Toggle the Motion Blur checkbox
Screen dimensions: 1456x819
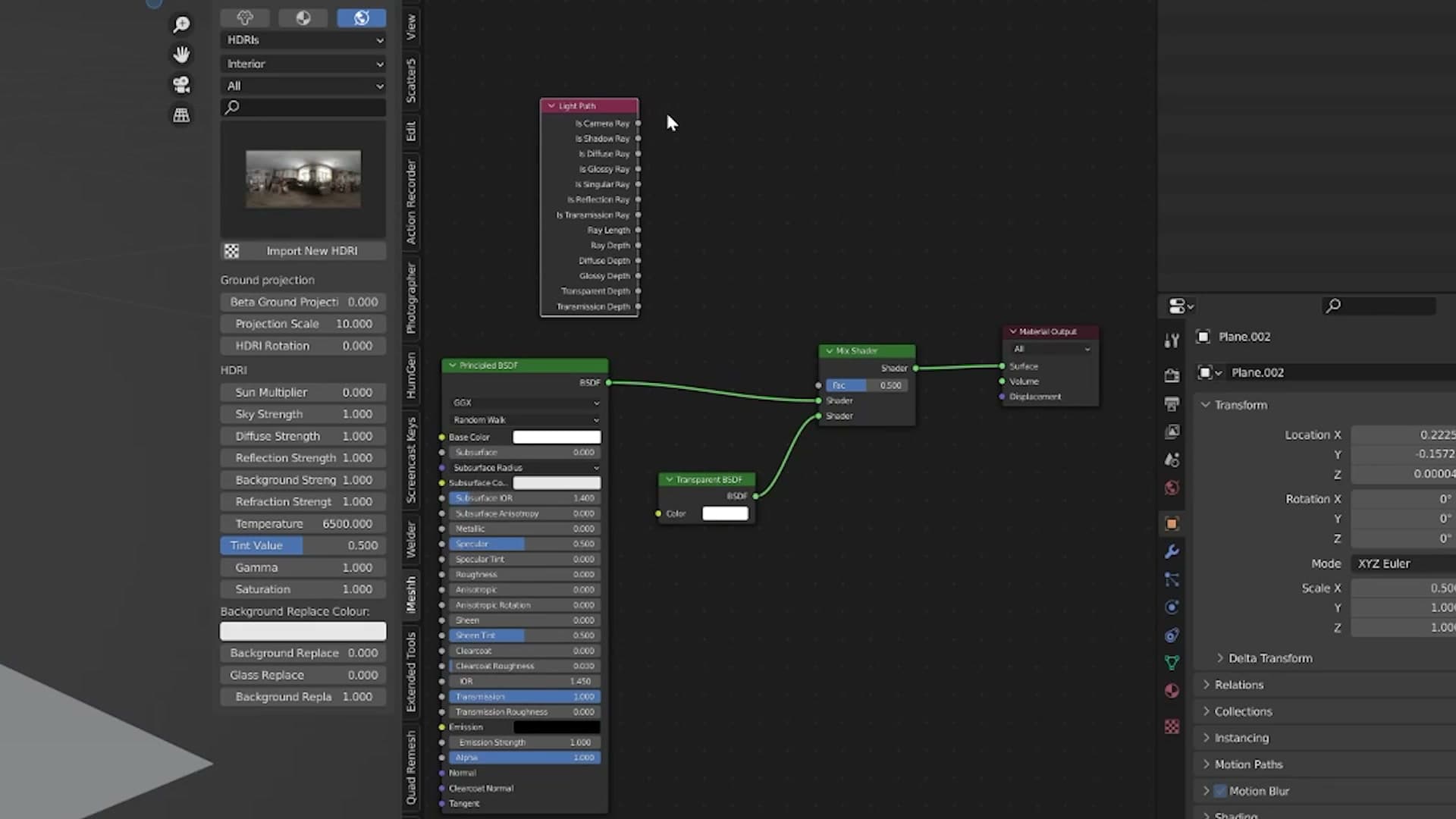(1220, 791)
